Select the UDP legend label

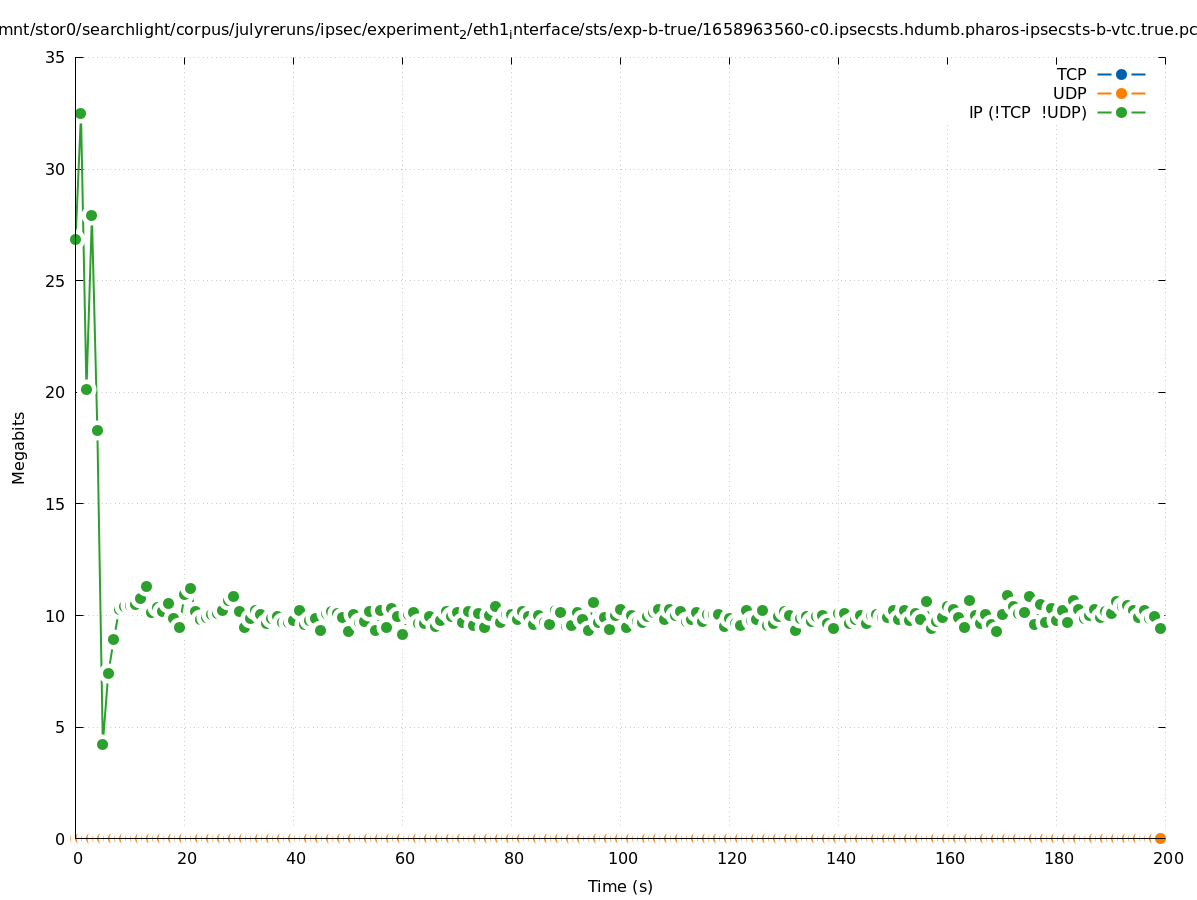(x=1069, y=93)
